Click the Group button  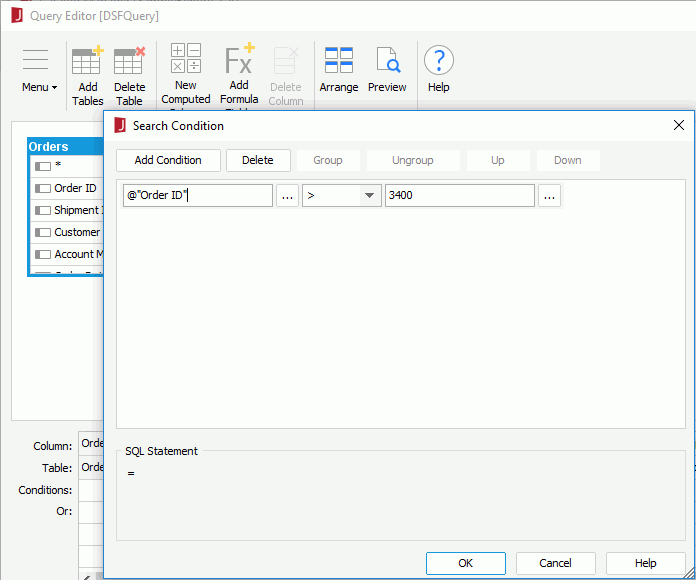tap(328, 160)
